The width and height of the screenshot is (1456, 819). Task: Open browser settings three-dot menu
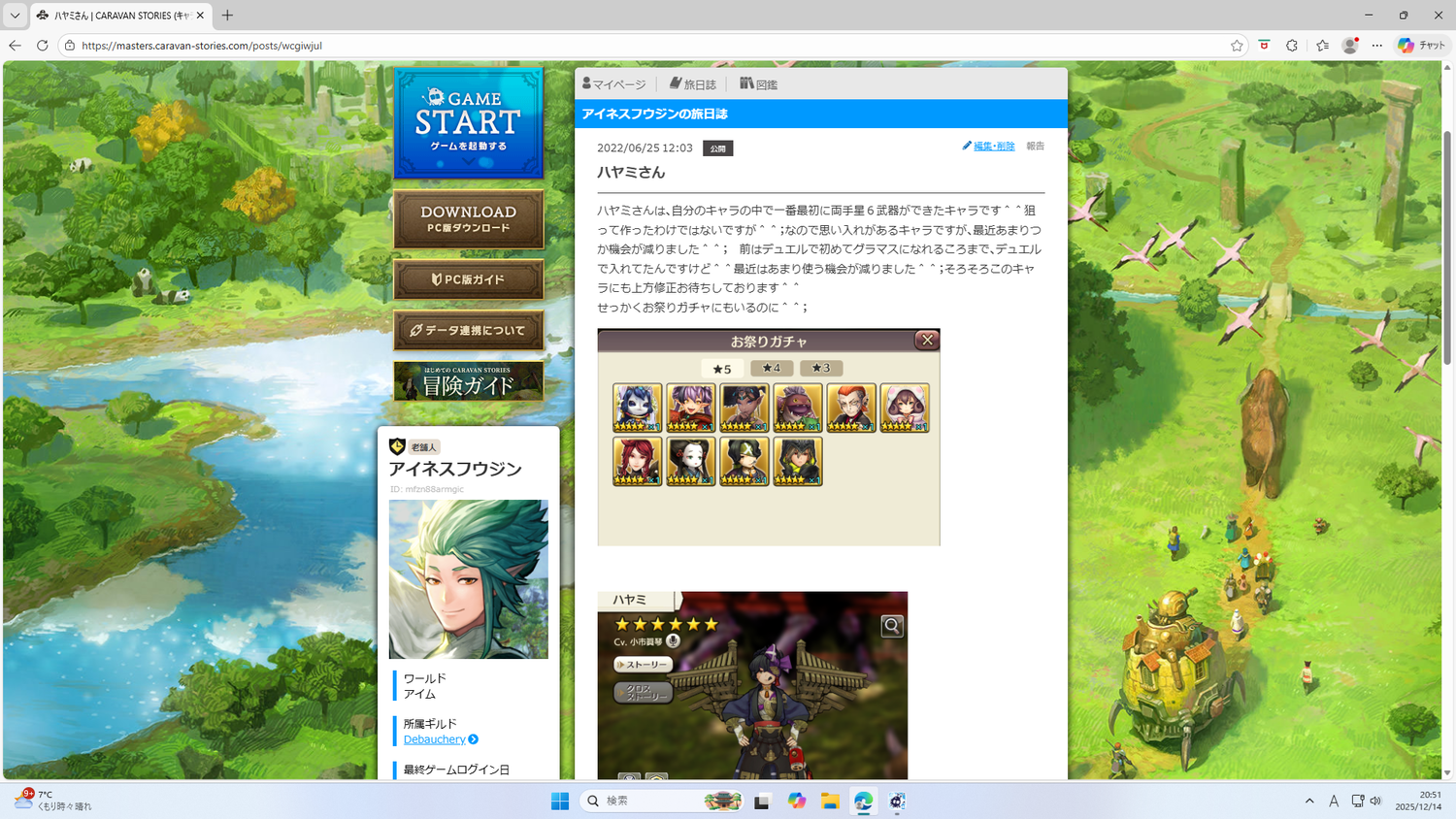point(1377,46)
